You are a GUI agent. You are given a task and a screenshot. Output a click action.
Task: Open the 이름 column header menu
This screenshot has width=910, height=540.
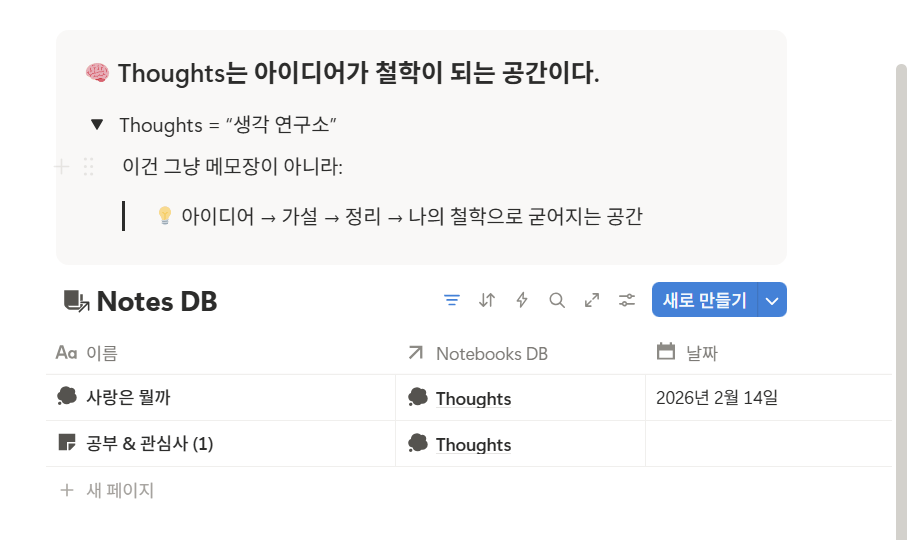[101, 353]
